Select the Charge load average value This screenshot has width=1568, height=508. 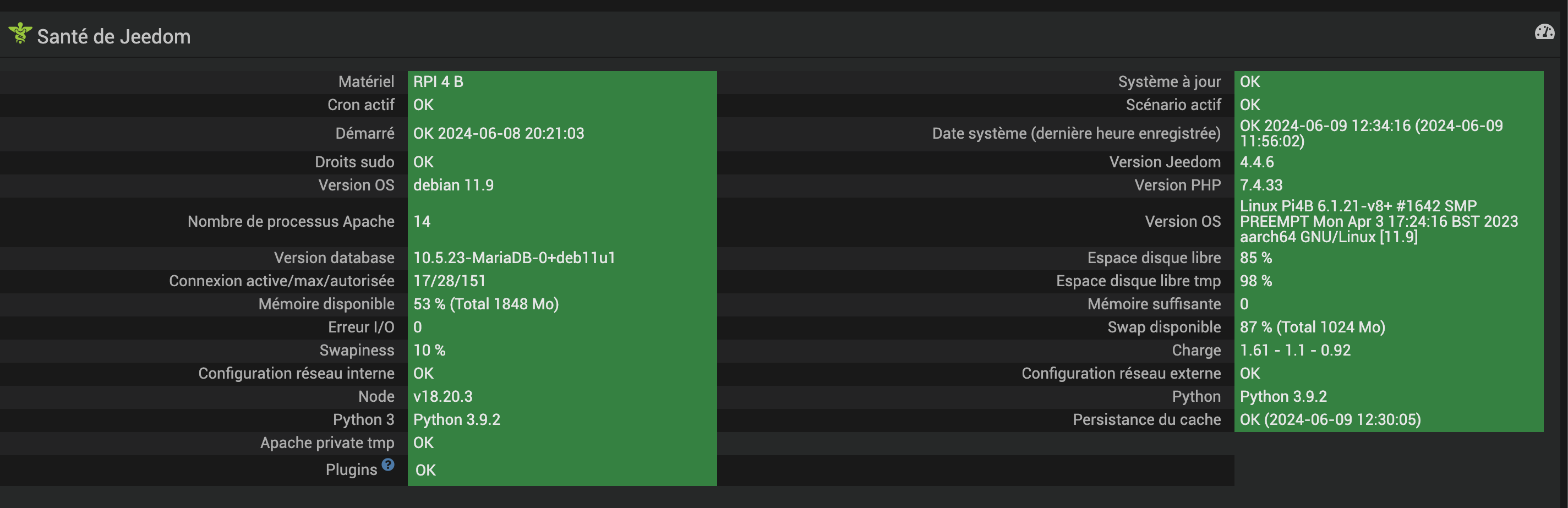tap(1296, 351)
